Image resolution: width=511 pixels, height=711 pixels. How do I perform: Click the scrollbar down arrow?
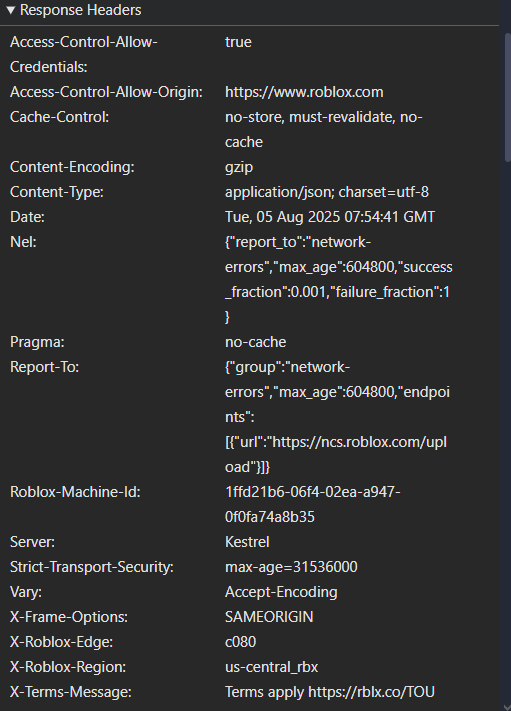(507, 707)
